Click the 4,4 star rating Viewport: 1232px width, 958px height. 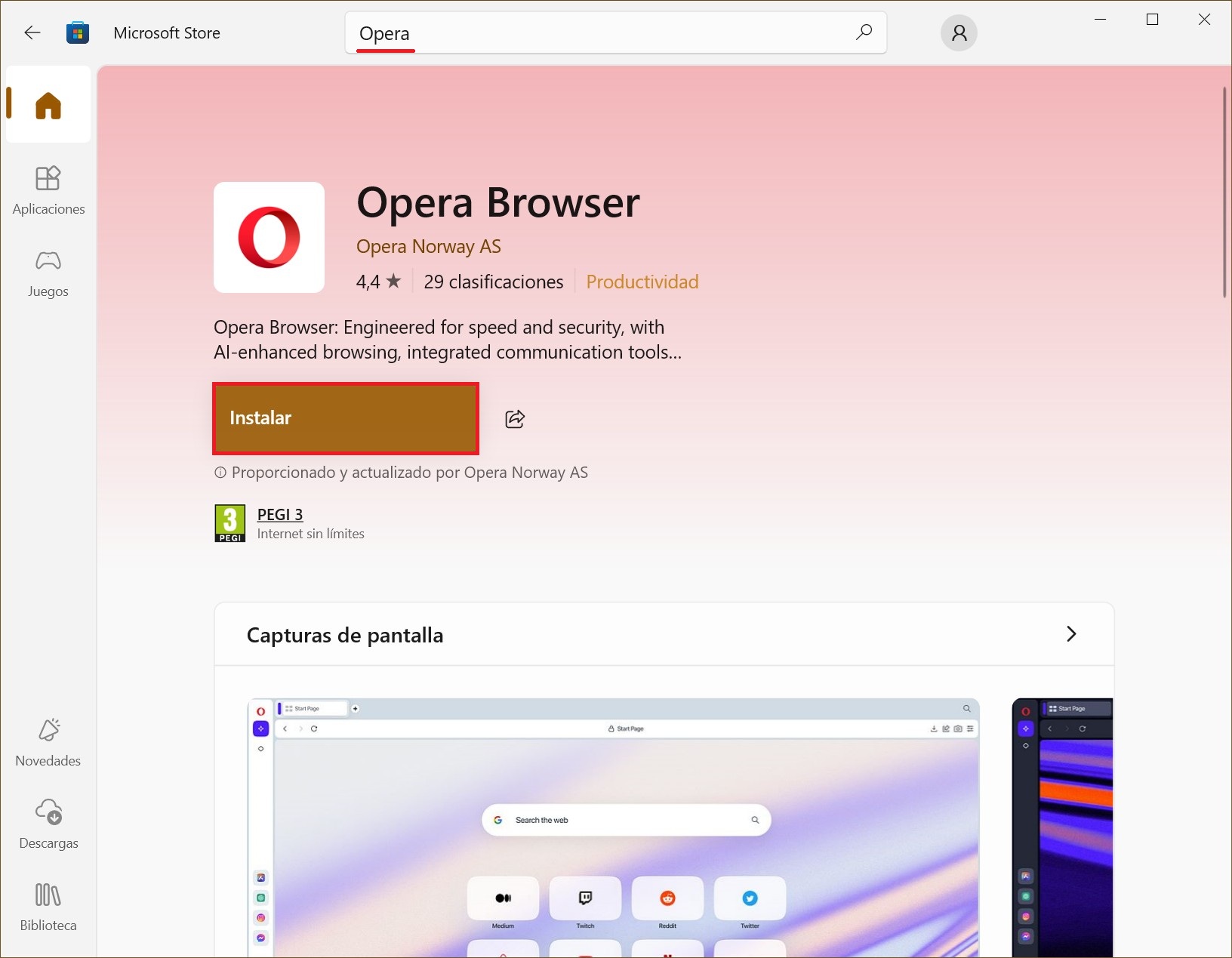point(378,282)
